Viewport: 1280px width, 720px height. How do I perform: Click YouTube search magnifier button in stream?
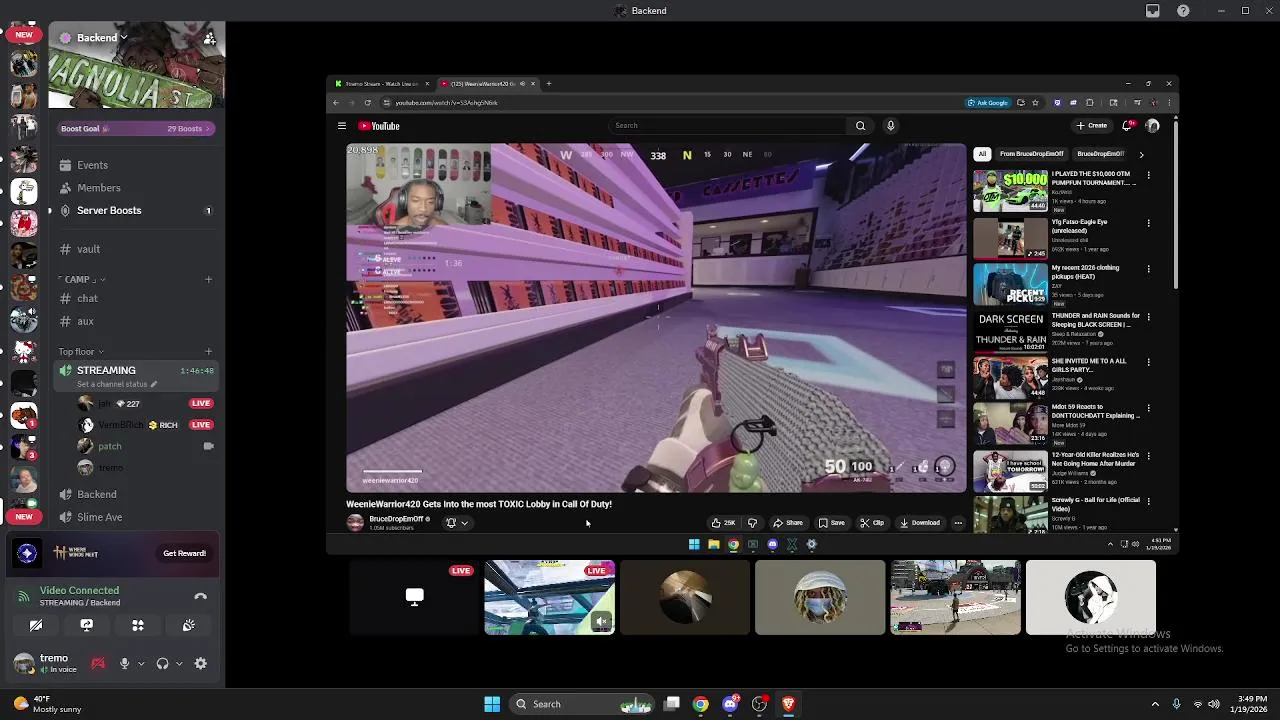point(860,126)
